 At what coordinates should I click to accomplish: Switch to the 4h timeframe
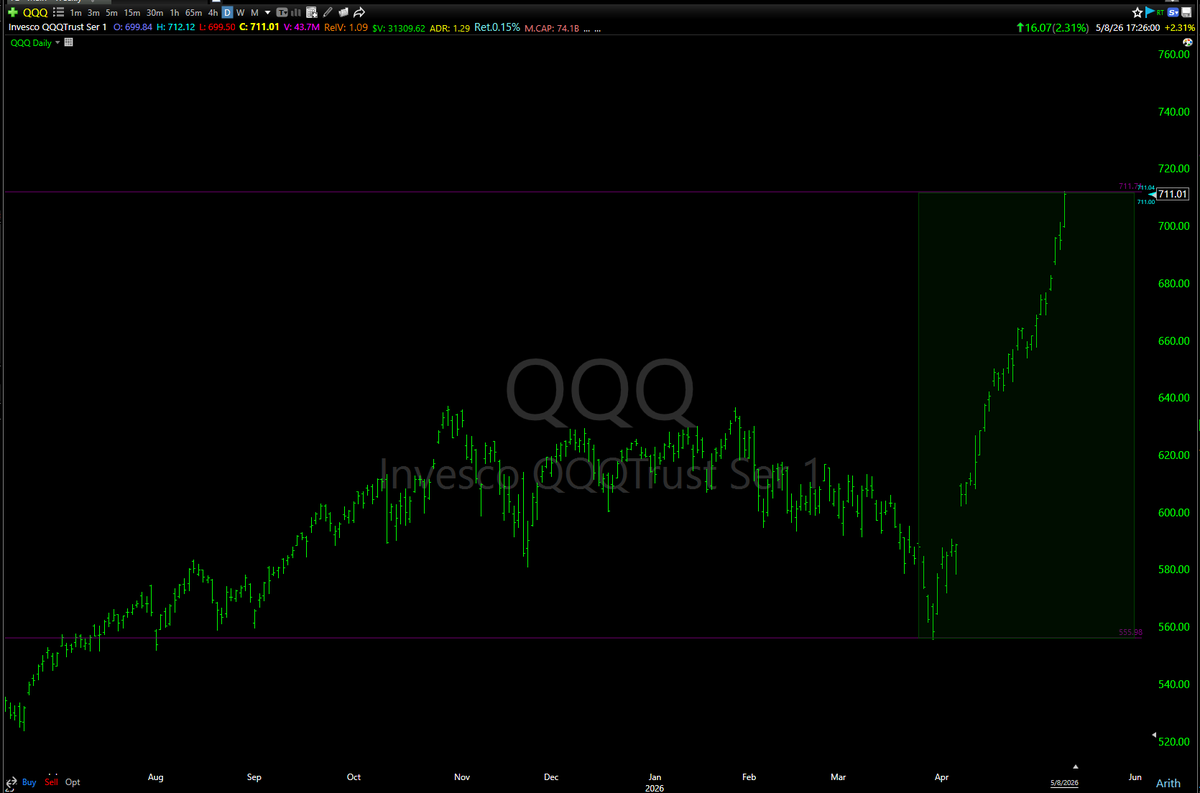tap(213, 13)
